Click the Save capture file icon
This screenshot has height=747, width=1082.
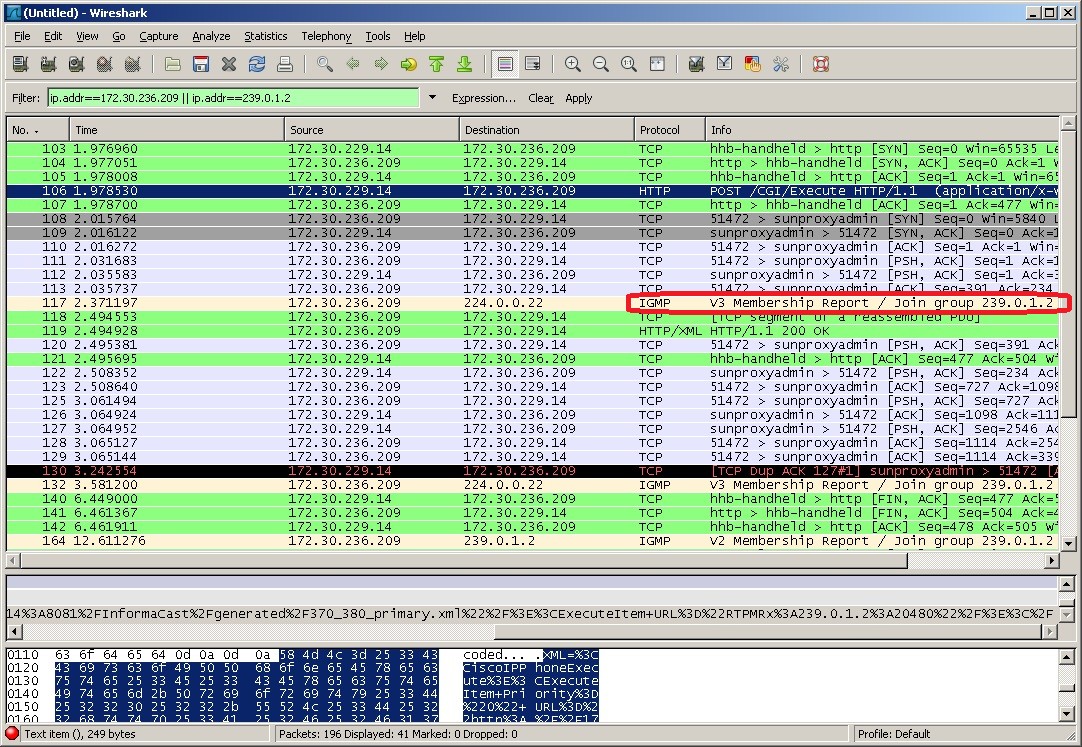[x=201, y=64]
